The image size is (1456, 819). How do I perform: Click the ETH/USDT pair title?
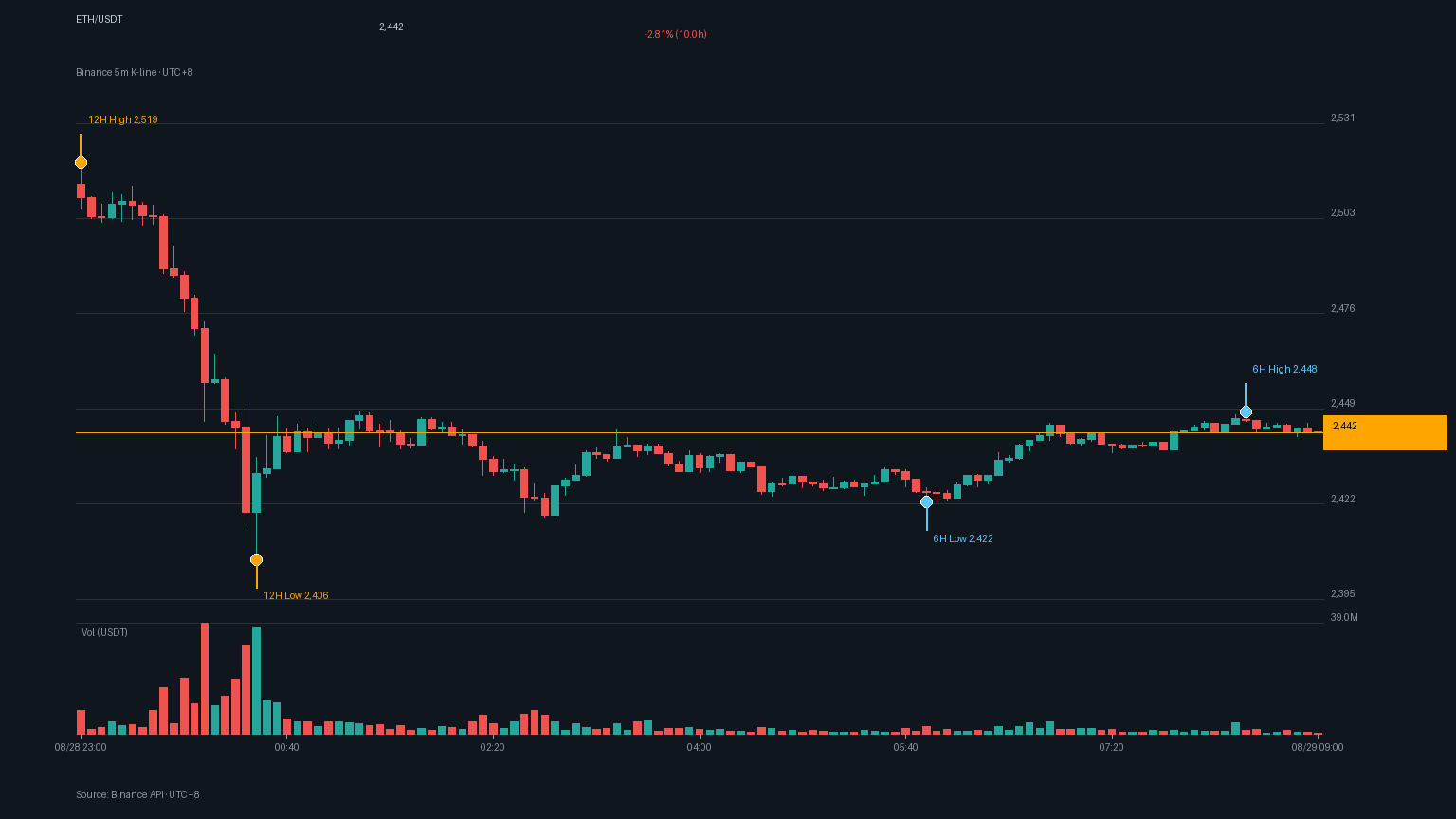tap(100, 19)
